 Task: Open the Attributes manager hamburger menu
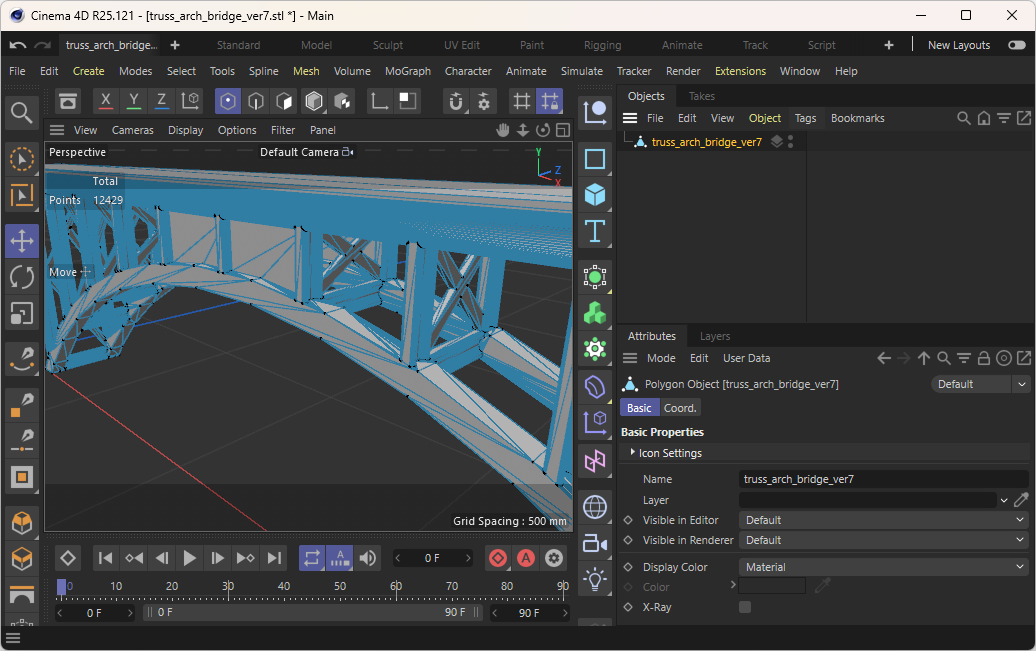point(630,358)
